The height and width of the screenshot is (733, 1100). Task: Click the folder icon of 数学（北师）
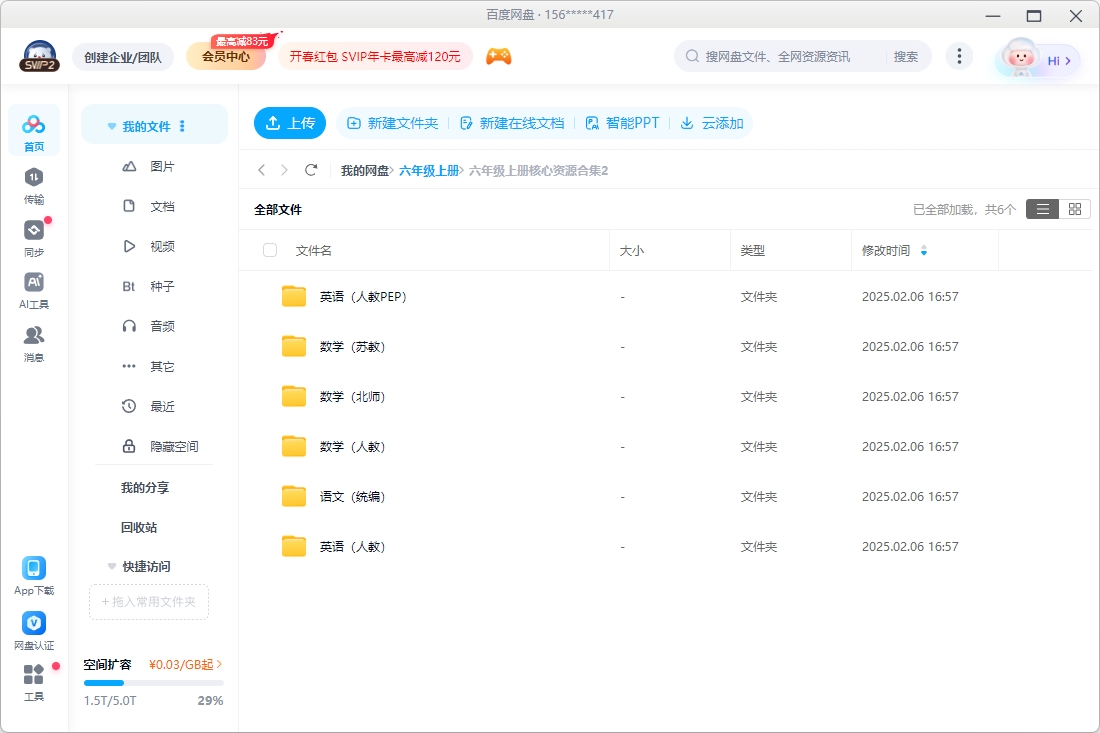[294, 397]
